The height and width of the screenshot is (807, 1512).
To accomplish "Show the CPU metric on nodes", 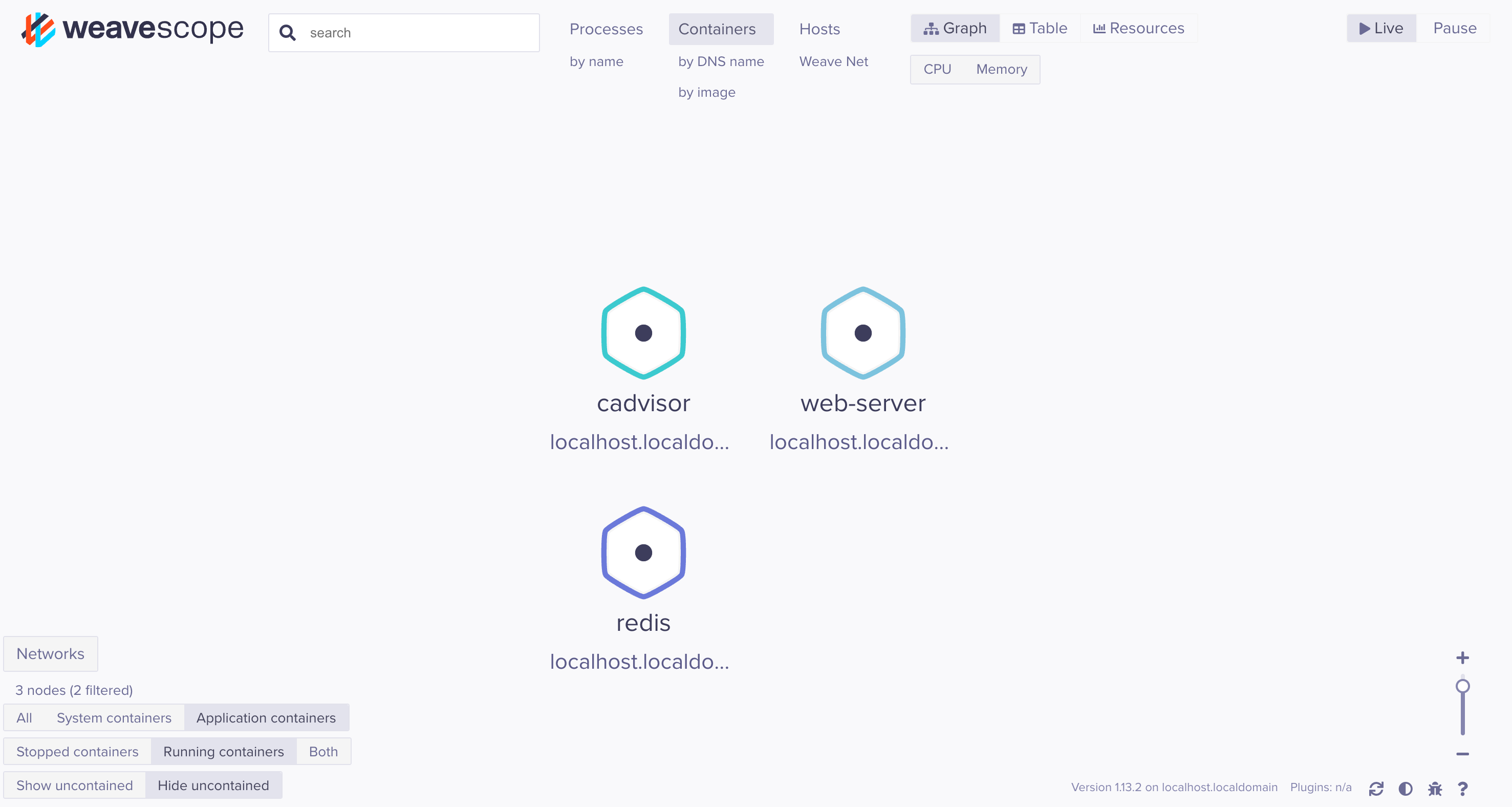I will (937, 69).
